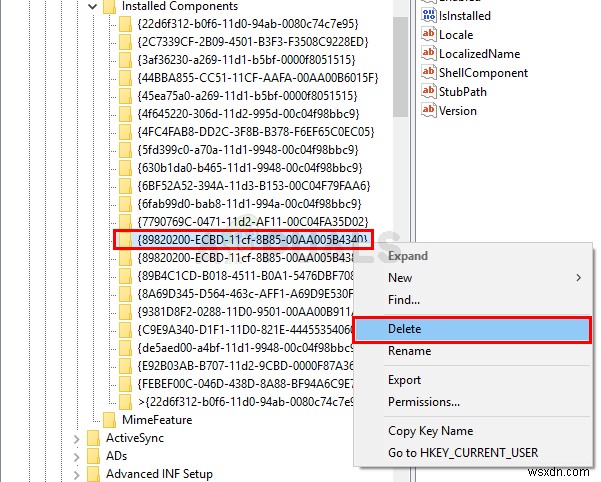The width and height of the screenshot is (601, 482).
Task: Click the Version string value icon
Action: click(429, 111)
